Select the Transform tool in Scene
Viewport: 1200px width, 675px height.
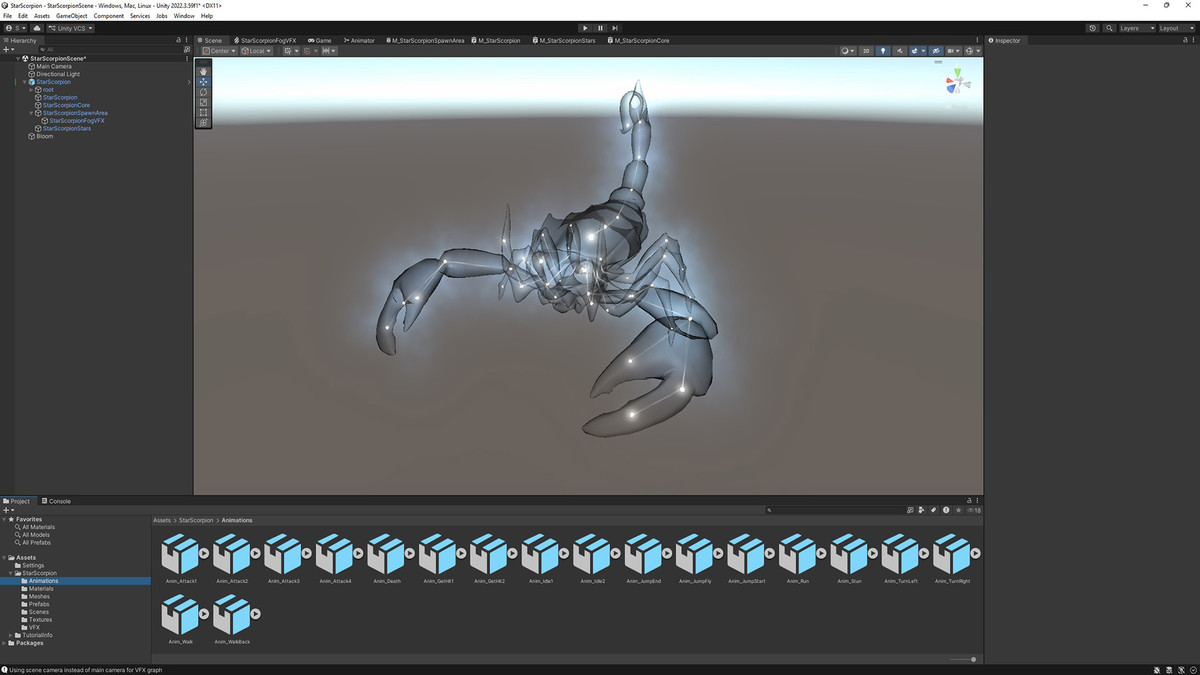click(203, 122)
